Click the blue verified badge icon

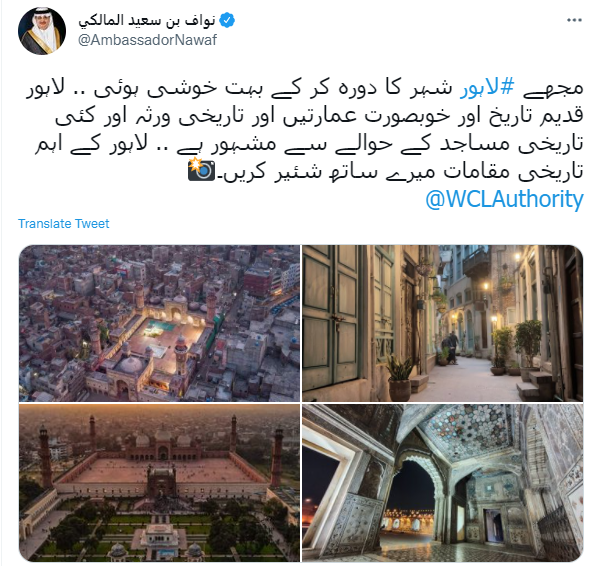click(x=227, y=20)
